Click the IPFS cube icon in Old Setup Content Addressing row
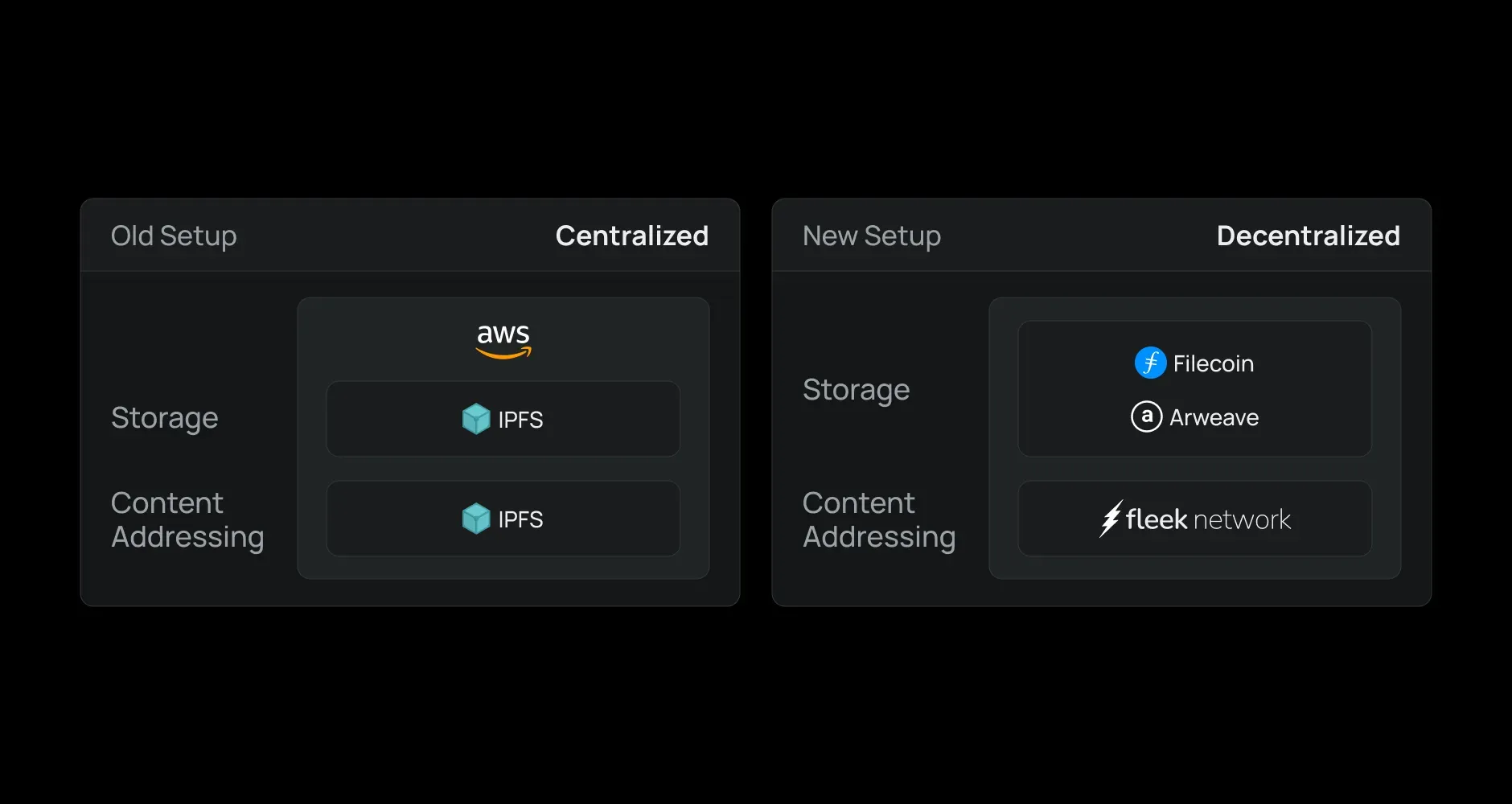Image resolution: width=1512 pixels, height=804 pixels. (x=476, y=519)
